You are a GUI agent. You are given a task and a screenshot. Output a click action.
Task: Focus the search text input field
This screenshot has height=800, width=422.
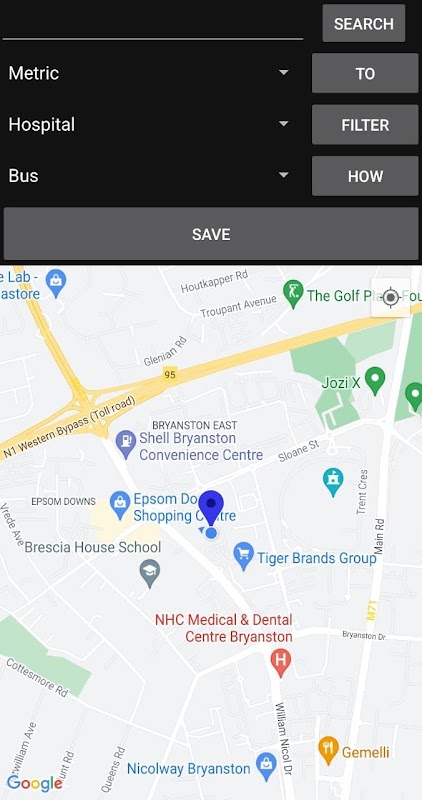click(x=153, y=23)
